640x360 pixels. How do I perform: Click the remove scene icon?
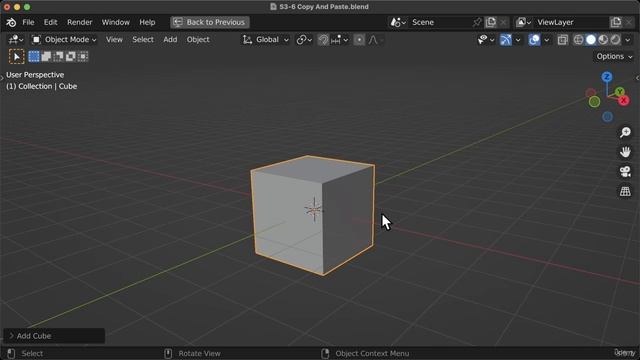pyautogui.click(x=504, y=22)
